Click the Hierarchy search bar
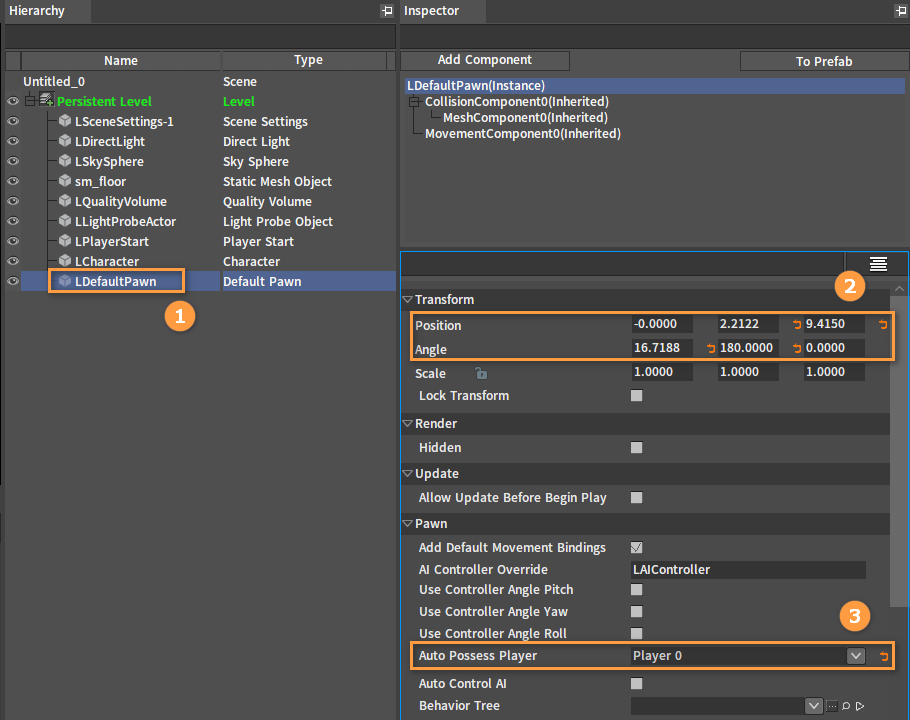 (200, 37)
